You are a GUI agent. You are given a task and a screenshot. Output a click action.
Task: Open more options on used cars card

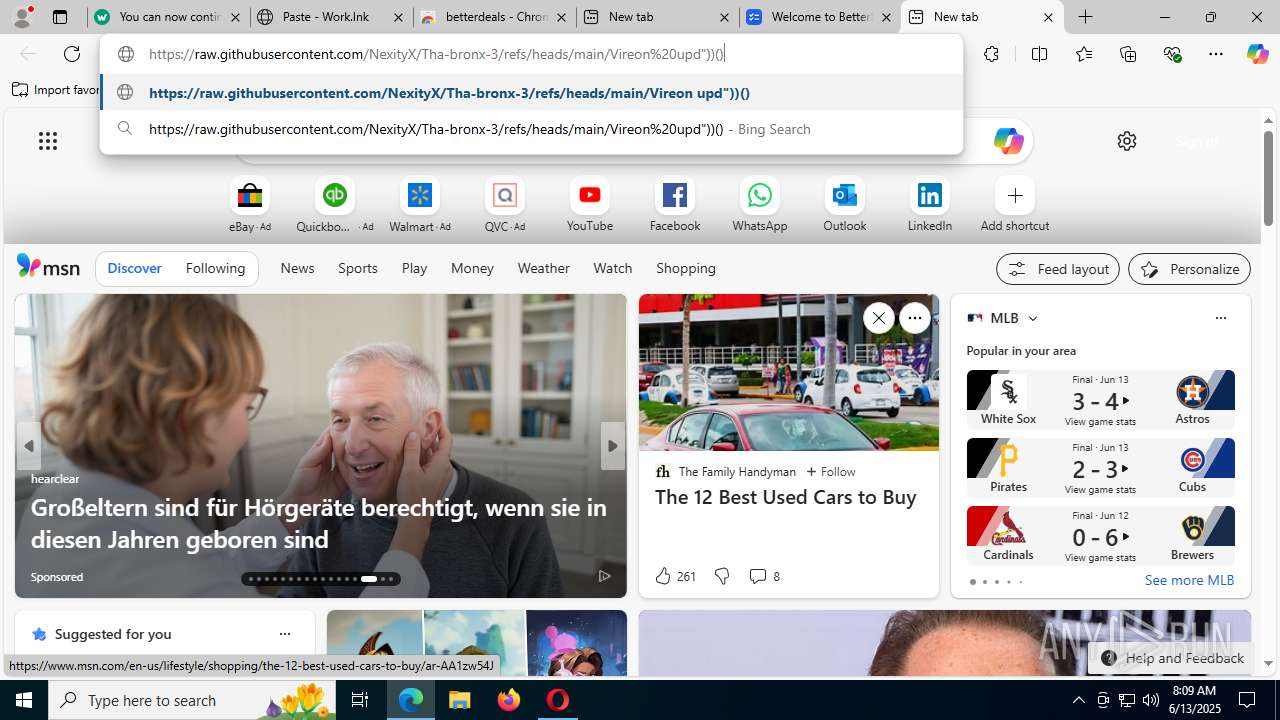(914, 318)
